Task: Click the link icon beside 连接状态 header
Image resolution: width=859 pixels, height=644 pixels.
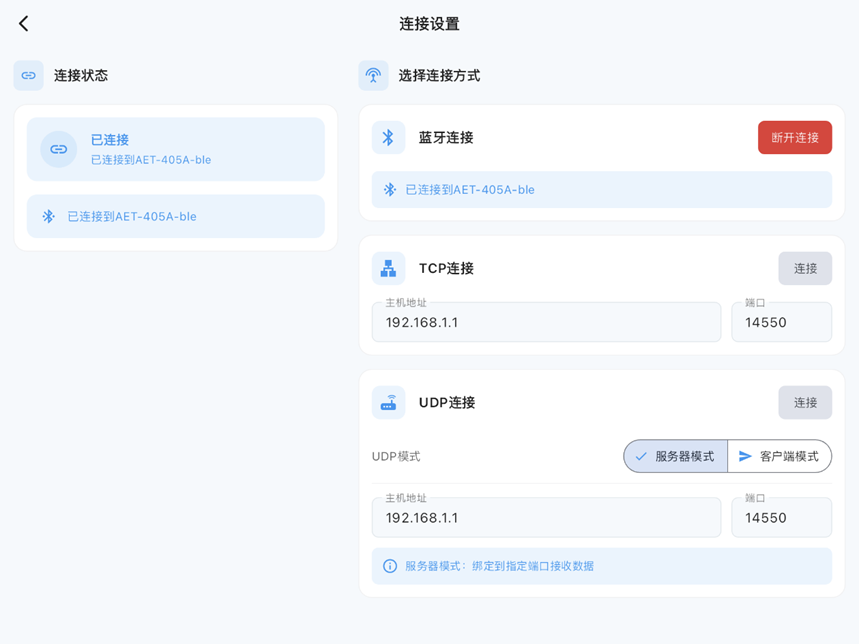Action: [x=28, y=75]
